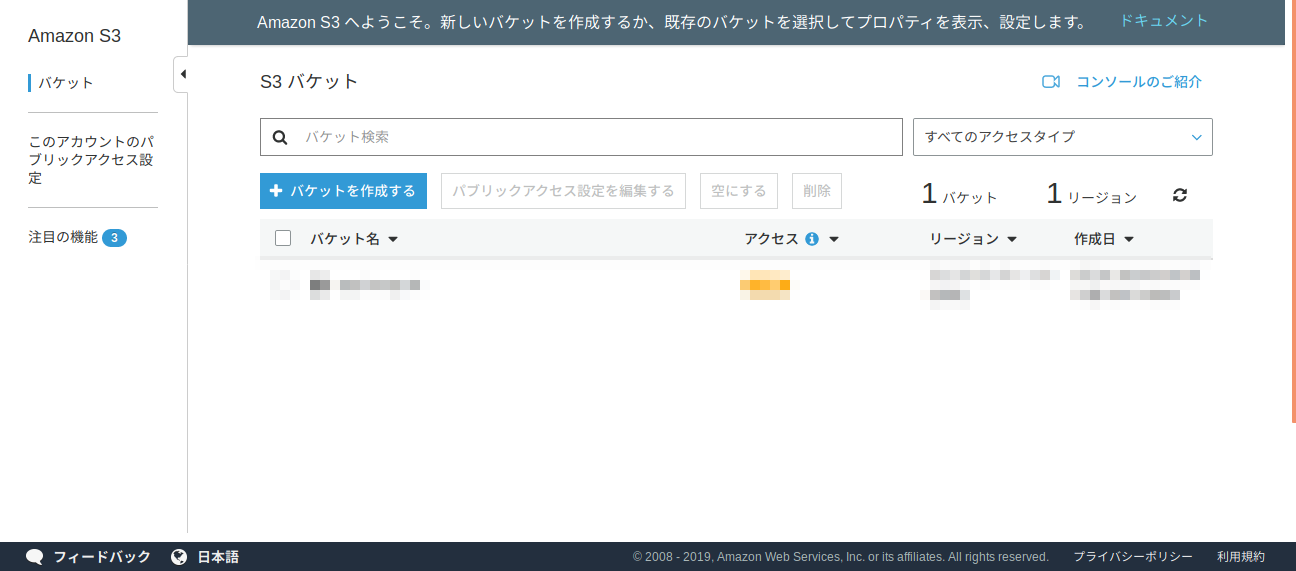Select バケット in the left sidebar
The image size is (1296, 571).
click(x=66, y=83)
